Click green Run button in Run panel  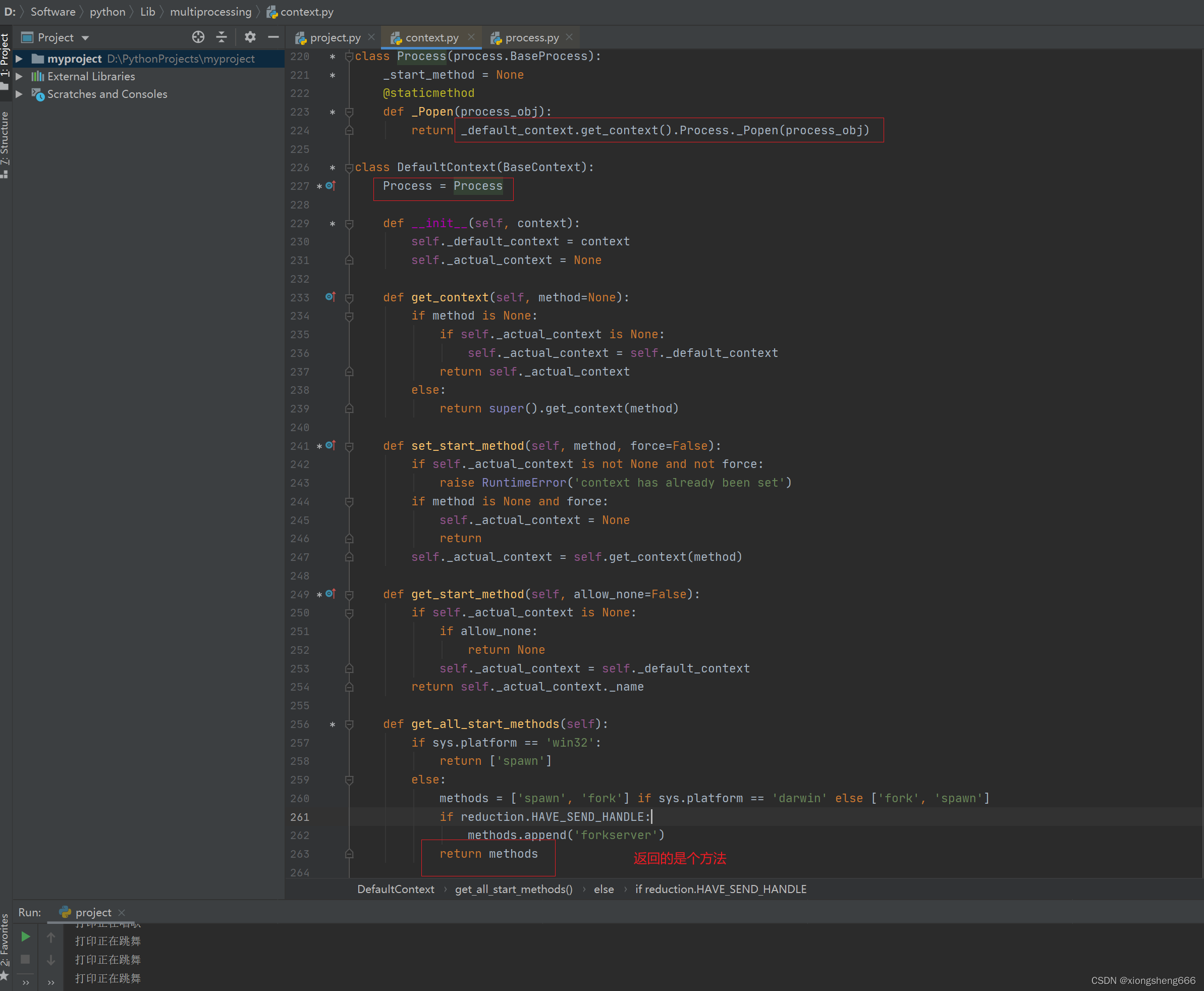coord(26,937)
